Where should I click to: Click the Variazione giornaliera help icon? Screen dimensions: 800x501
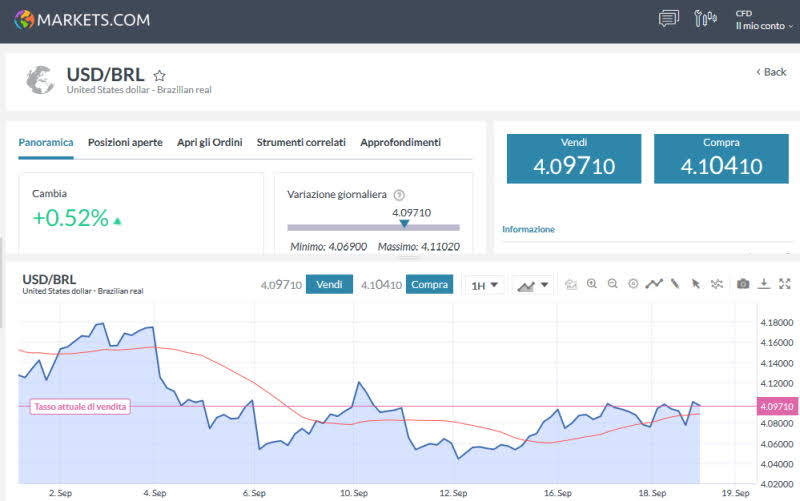[x=399, y=195]
